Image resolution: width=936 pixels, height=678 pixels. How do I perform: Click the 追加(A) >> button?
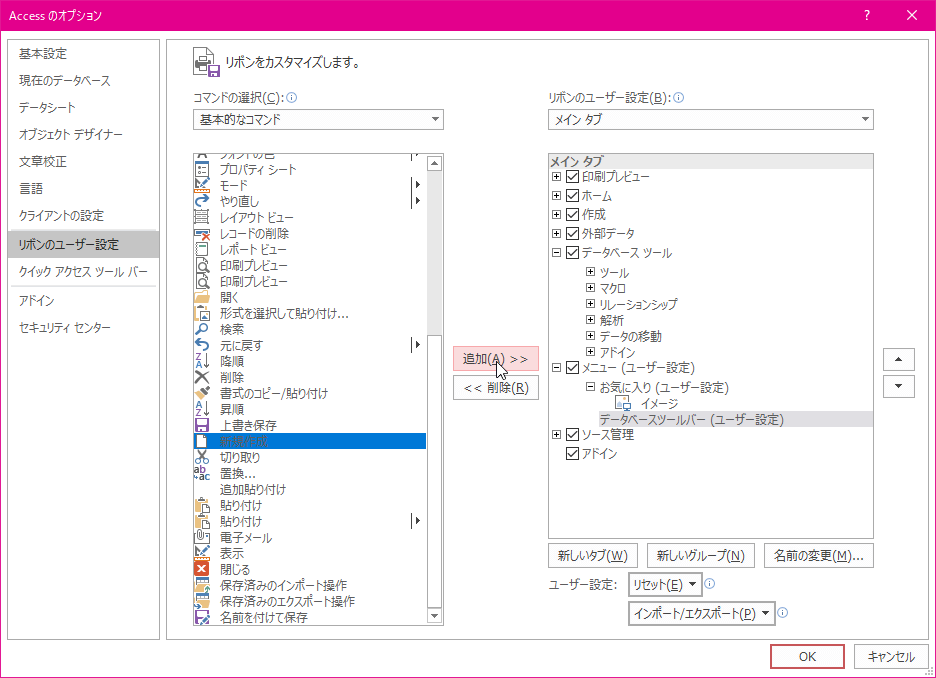tap(495, 359)
